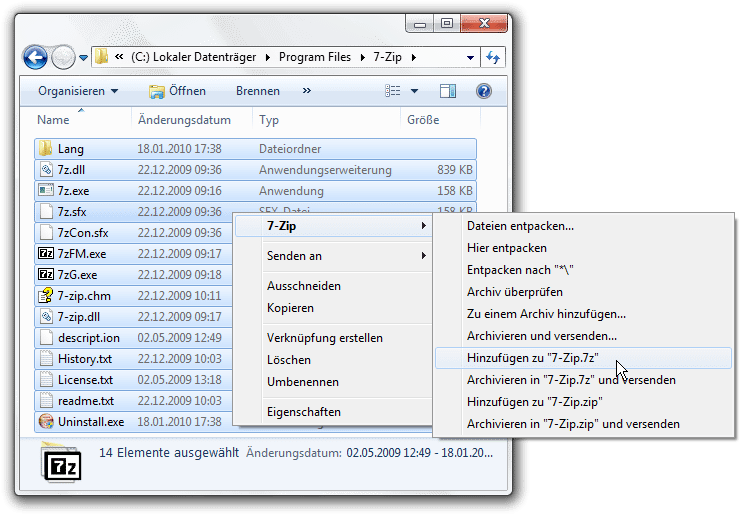Click the 7zFM.exe file name
This screenshot has width=740, height=514.
82,253
